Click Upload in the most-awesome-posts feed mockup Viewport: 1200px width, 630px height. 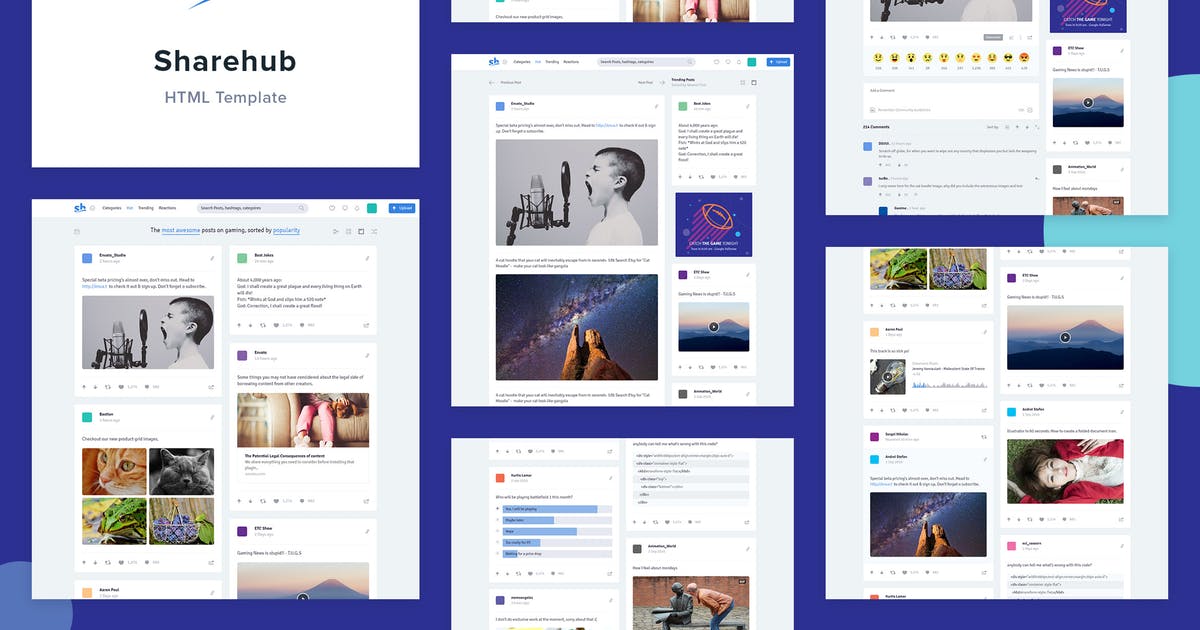[402, 208]
